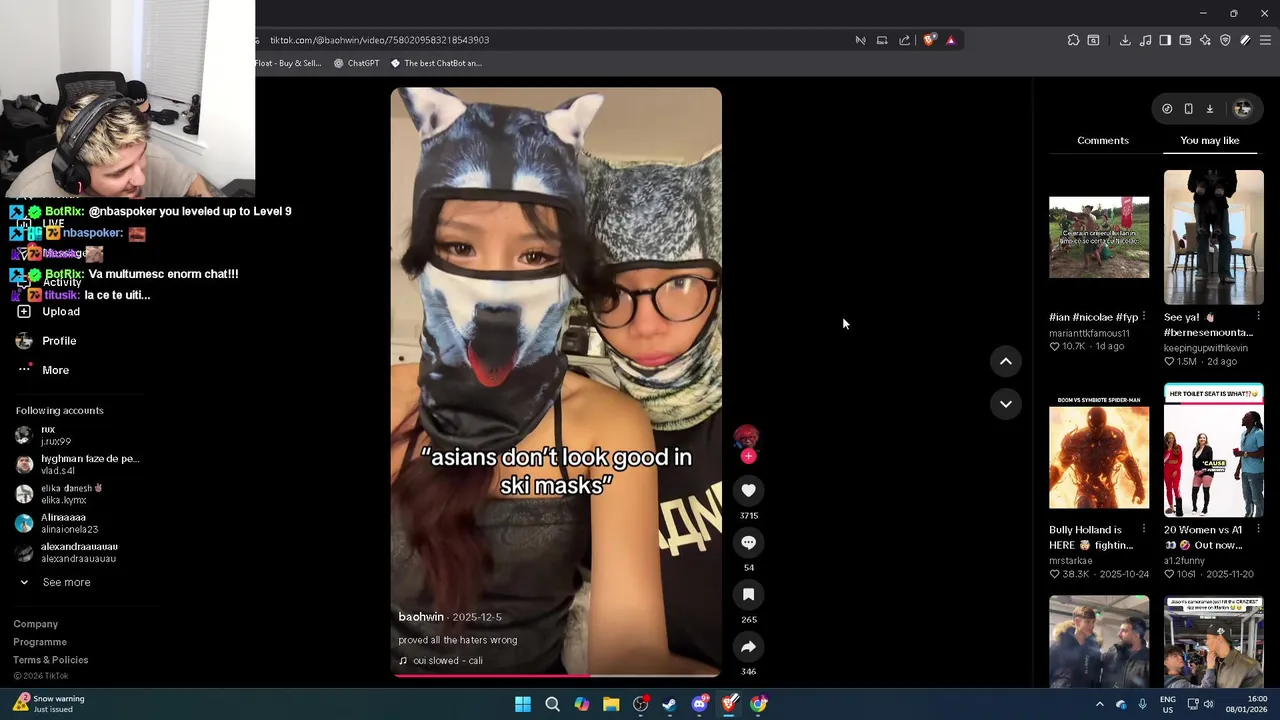The image size is (1280, 720).
Task: Click the TikTok coins icon in top pill
Action: pyautogui.click(x=1167, y=109)
